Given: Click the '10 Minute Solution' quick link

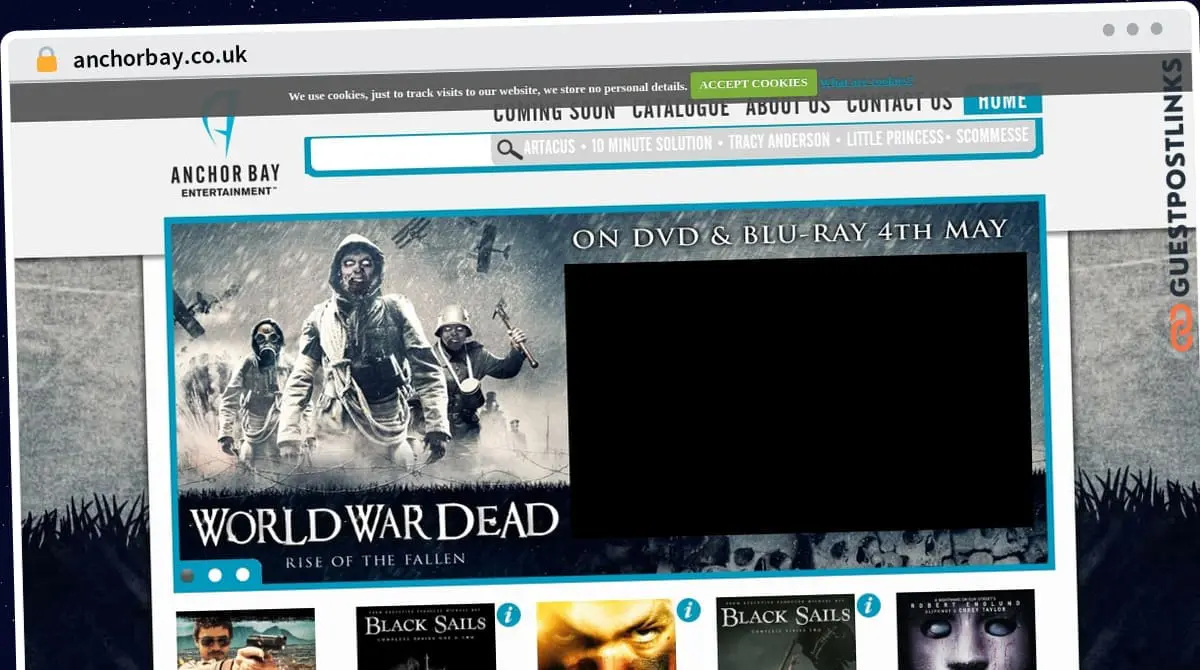Looking at the screenshot, I should [x=652, y=145].
